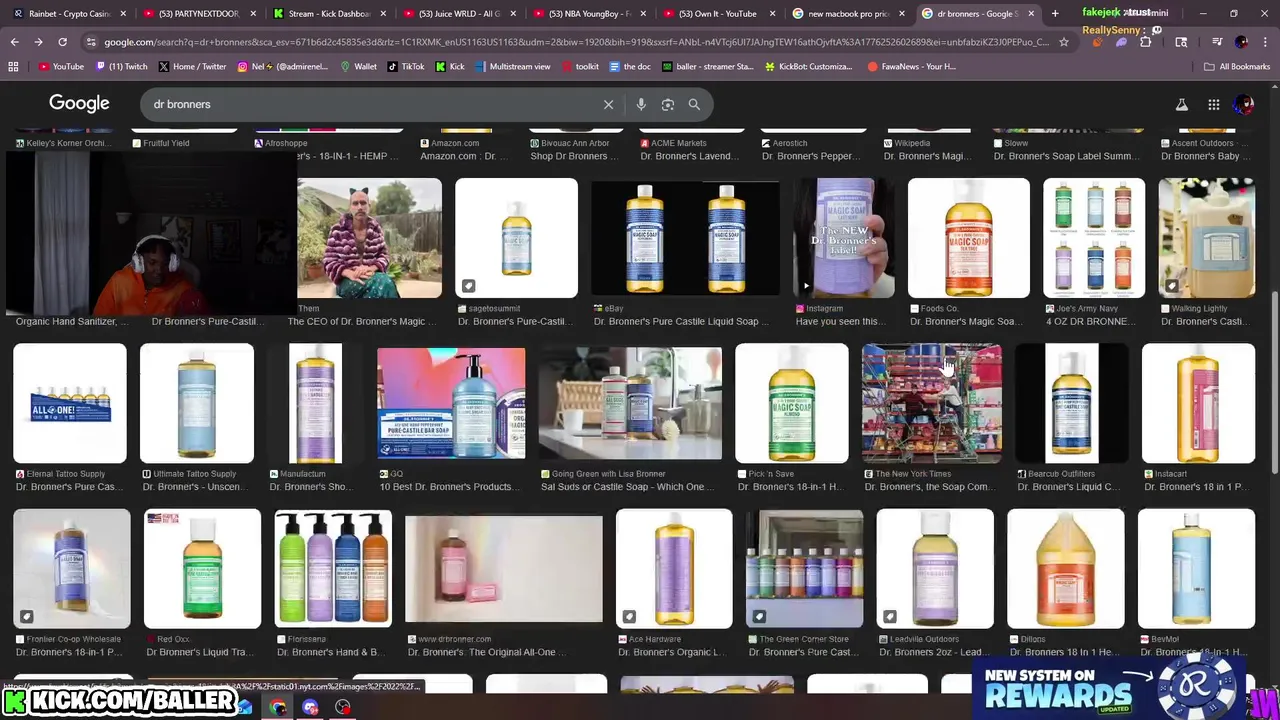Screen dimensions: 1280x720
Task: Open the Red Oxx liquid travel soap image
Action: (x=203, y=568)
